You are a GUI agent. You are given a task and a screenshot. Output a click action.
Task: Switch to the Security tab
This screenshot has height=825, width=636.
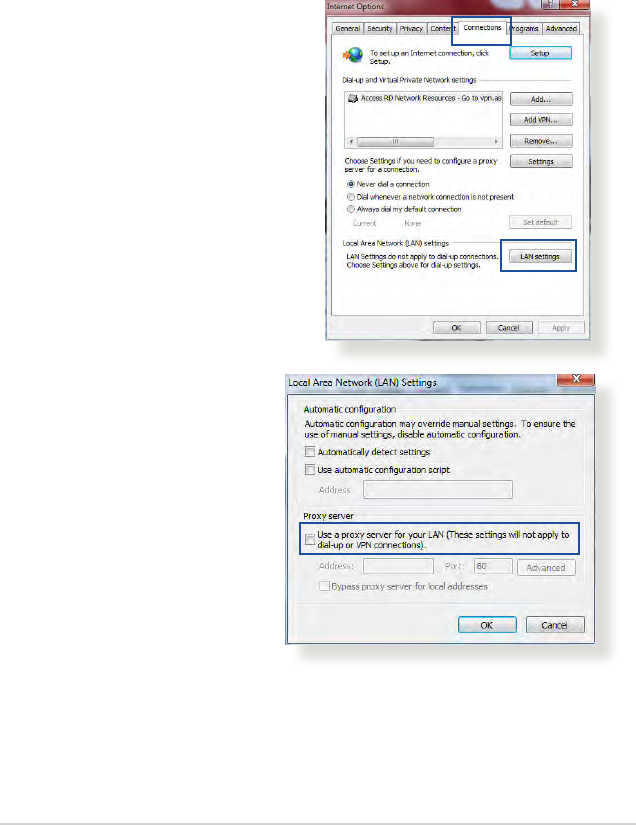[x=380, y=28]
